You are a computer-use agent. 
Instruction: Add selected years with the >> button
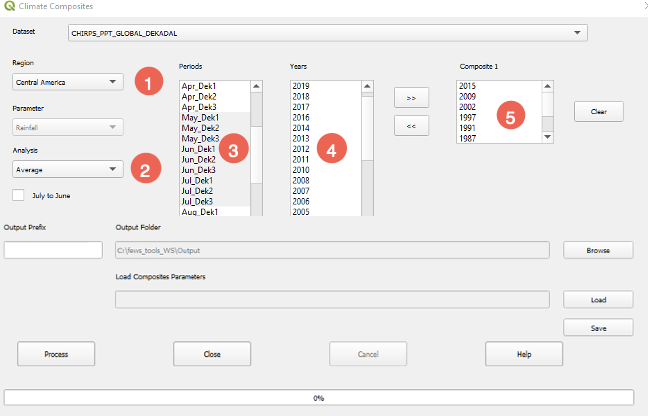click(x=410, y=98)
